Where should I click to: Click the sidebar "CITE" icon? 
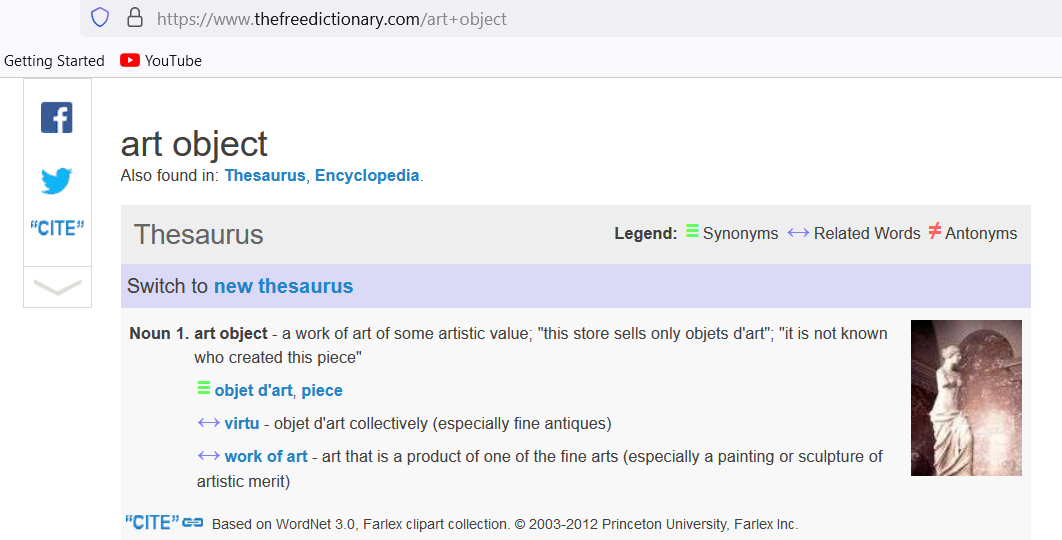pos(57,228)
